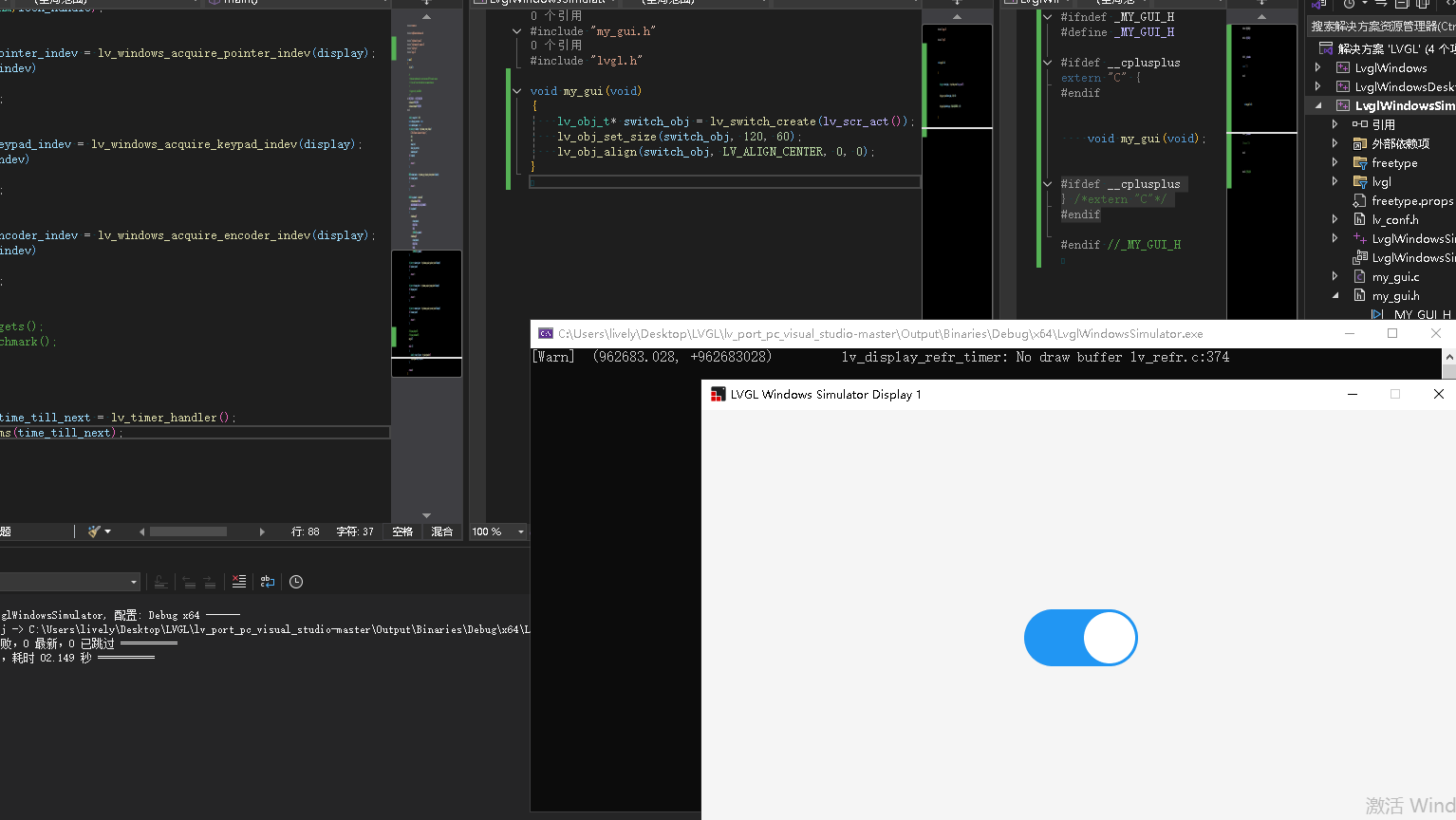Image resolution: width=1456 pixels, height=820 pixels.
Task: Collapse the #ifndef _MY_GUI_H block
Action: point(1048,17)
